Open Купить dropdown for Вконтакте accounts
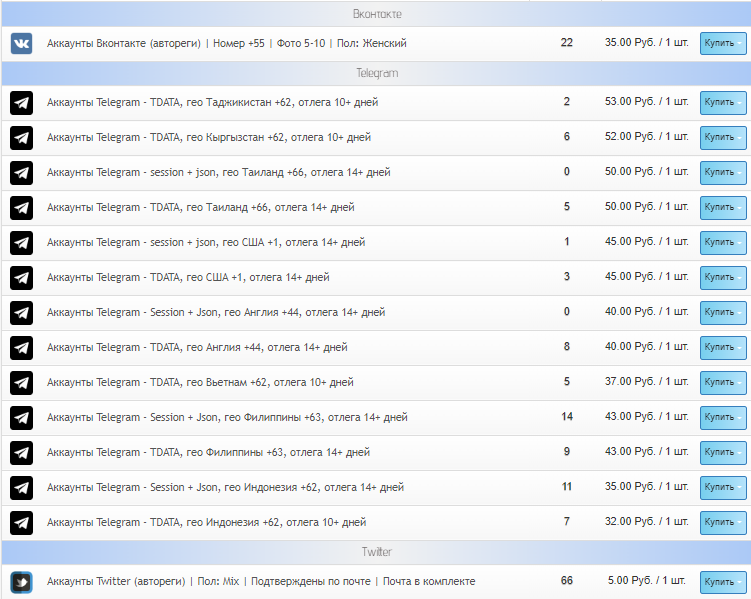This screenshot has width=751, height=599. (x=723, y=43)
